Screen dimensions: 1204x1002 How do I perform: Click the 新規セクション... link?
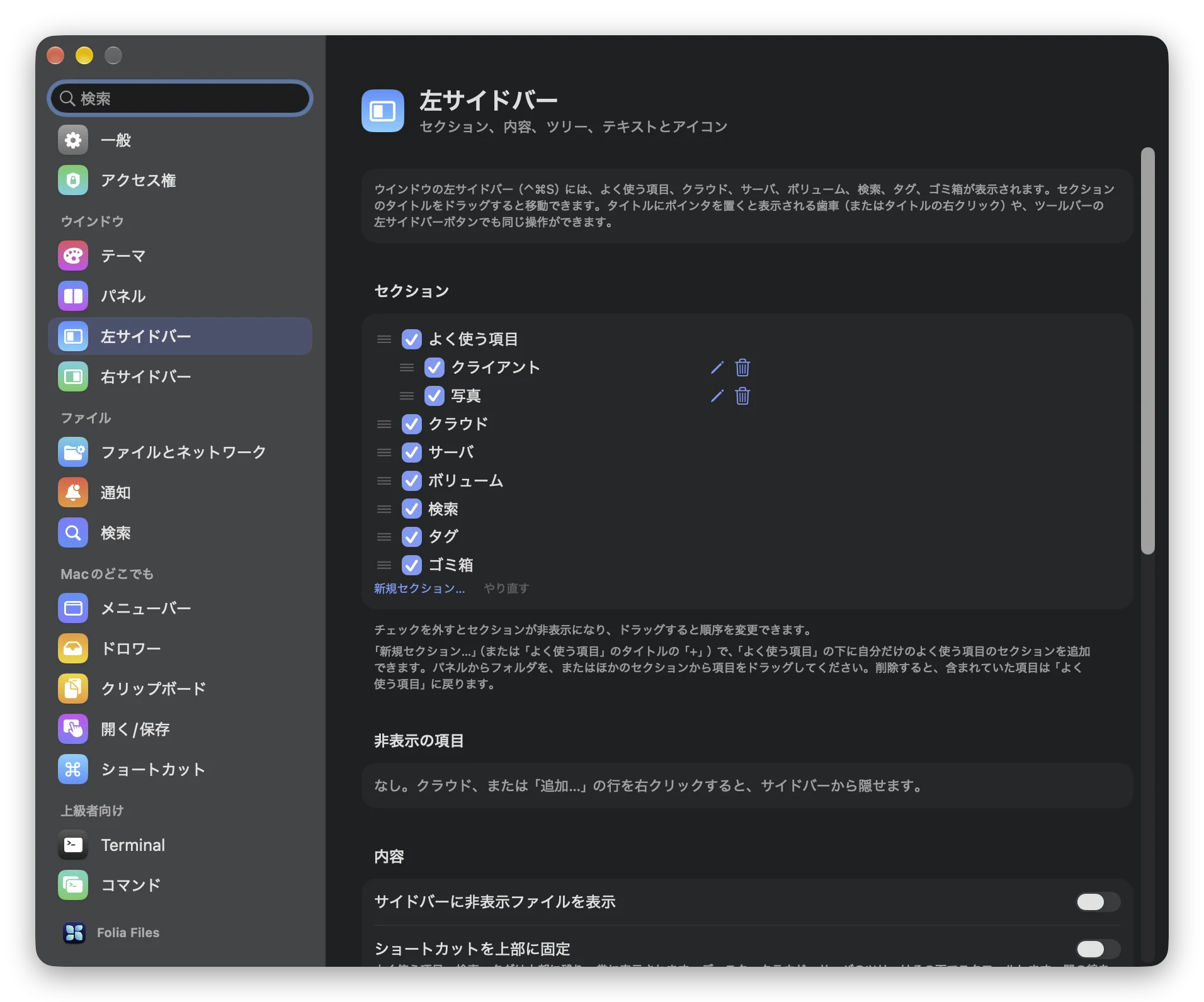419,588
